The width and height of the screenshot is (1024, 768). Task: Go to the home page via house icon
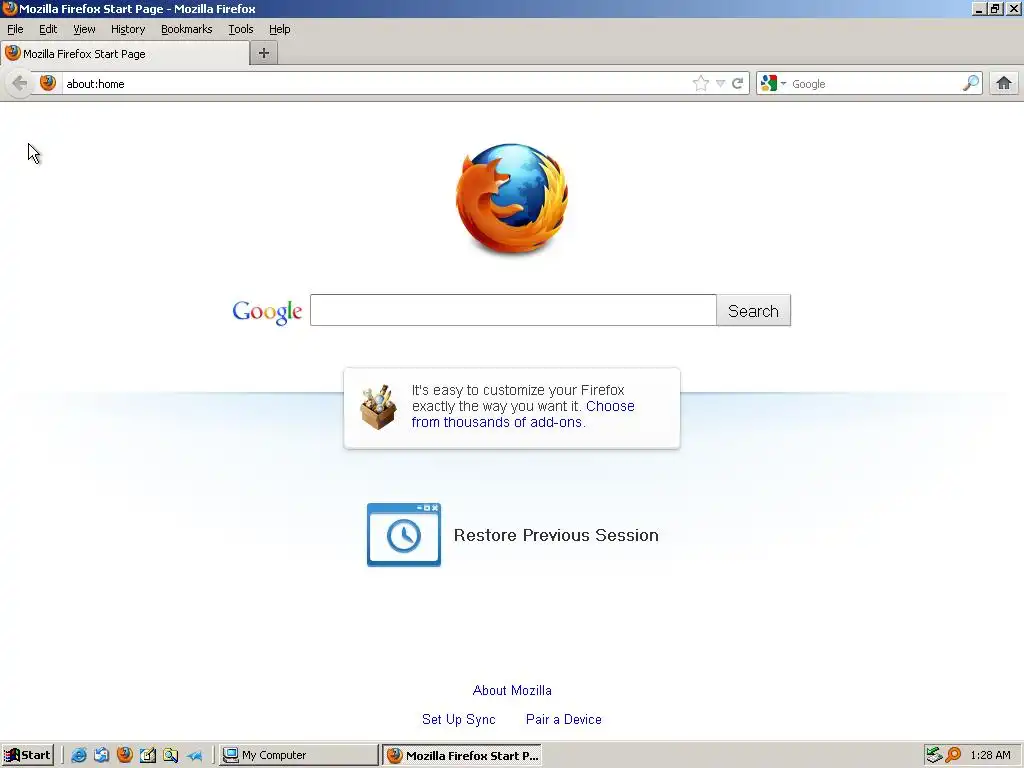point(1004,84)
